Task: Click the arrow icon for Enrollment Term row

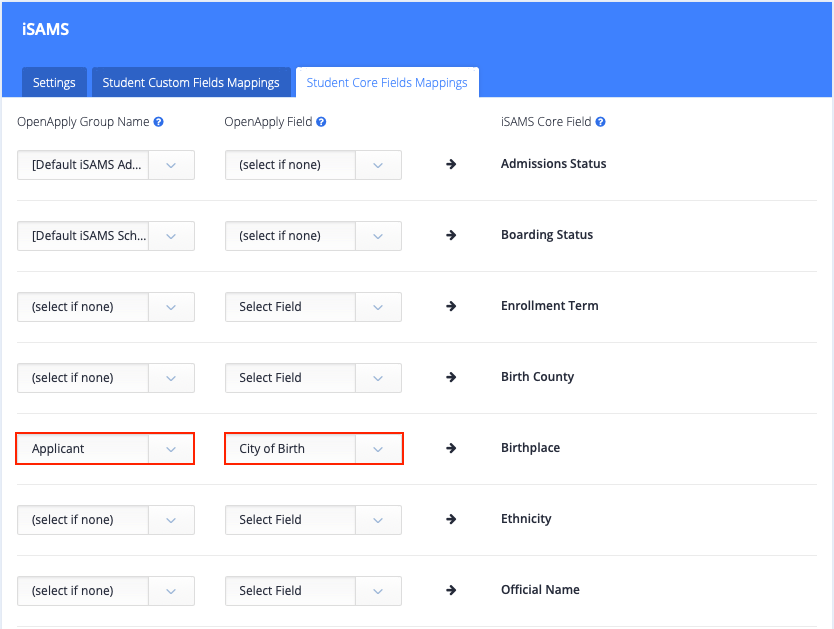Action: coord(451,306)
